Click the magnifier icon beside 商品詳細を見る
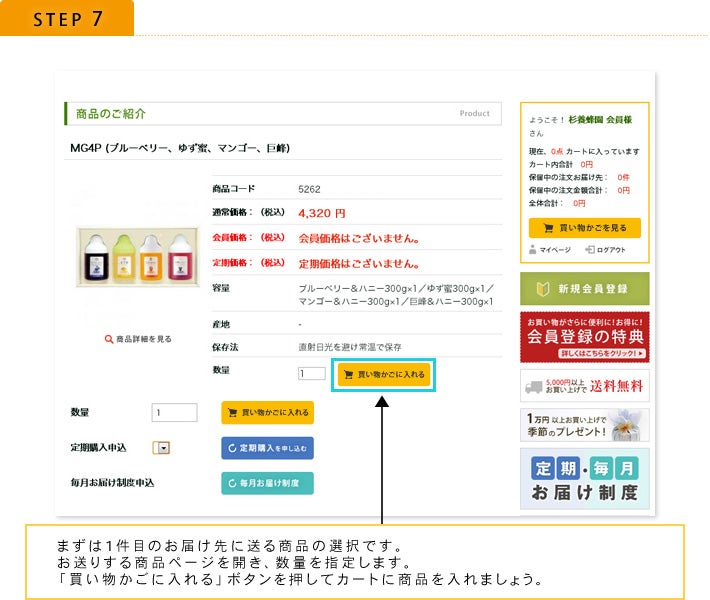Screen dimensions: 710x600 point(109,340)
